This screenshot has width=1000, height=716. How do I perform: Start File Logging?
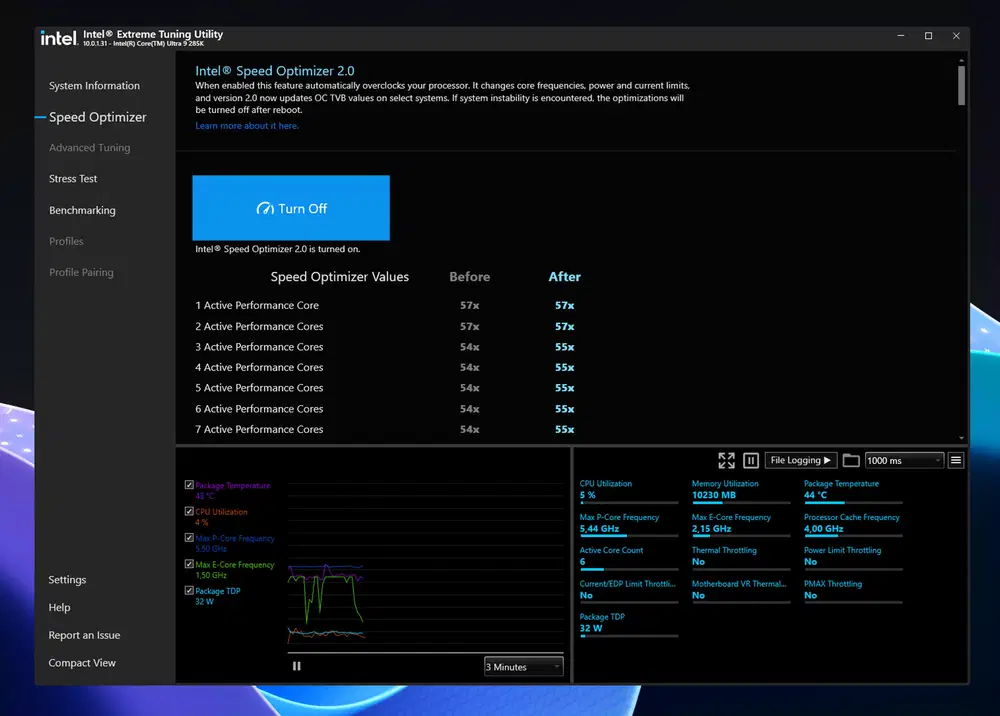tap(800, 460)
